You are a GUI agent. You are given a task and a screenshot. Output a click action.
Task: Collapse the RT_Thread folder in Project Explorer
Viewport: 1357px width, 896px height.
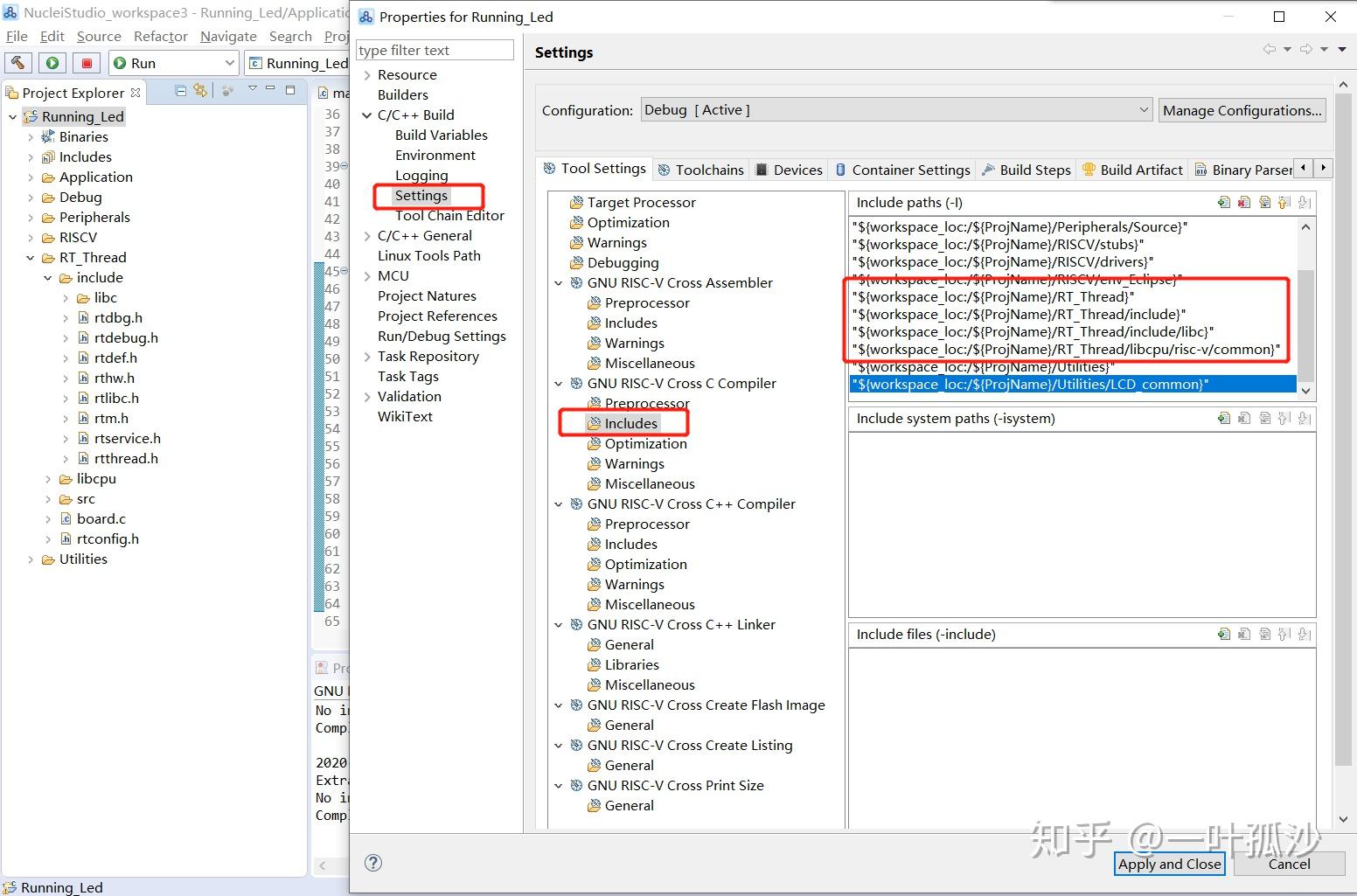coord(30,257)
